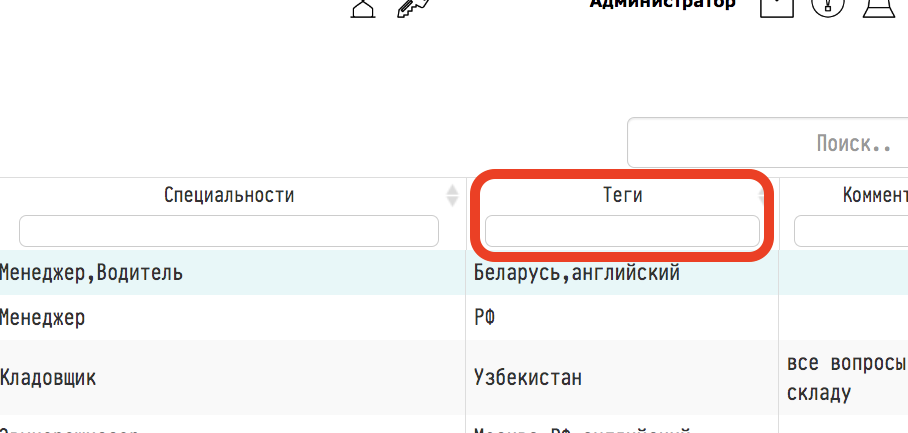
Task: Open the Администратор user label
Action: [662, 5]
